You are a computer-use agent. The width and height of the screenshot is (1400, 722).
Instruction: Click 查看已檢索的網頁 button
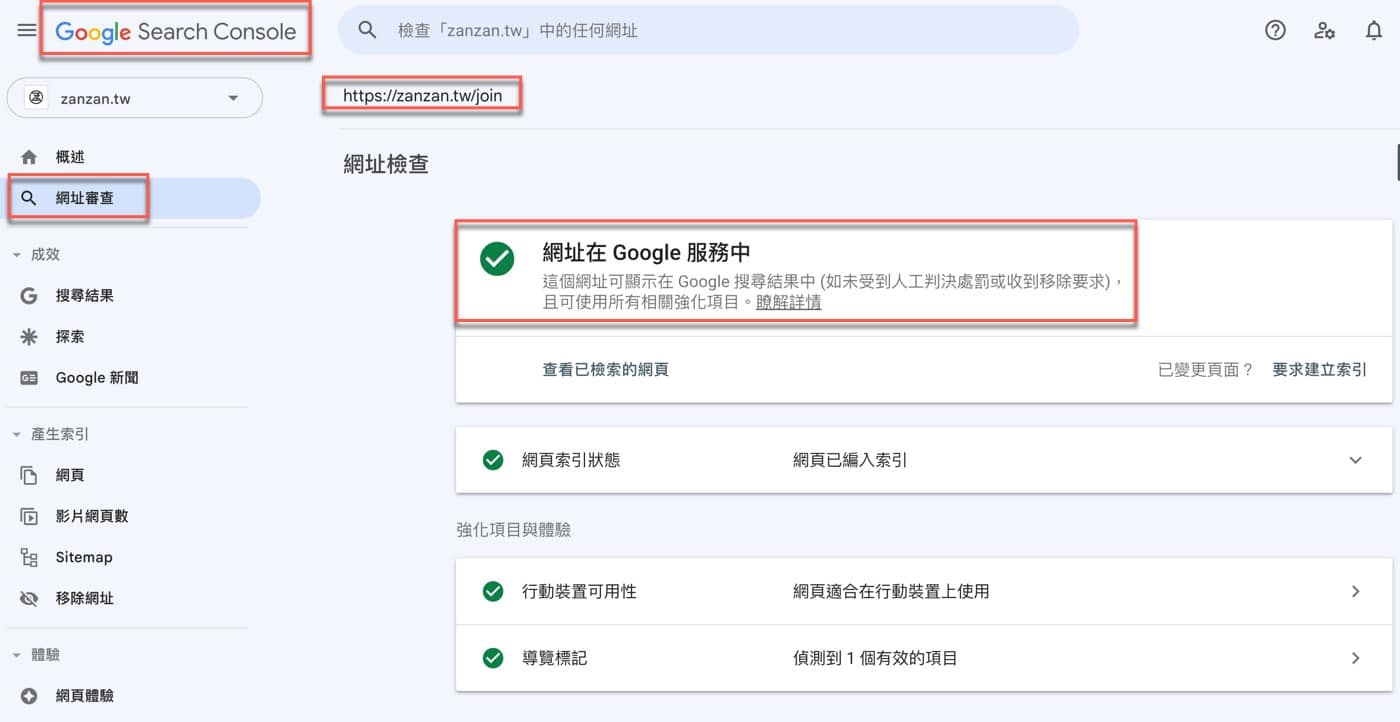[x=605, y=369]
